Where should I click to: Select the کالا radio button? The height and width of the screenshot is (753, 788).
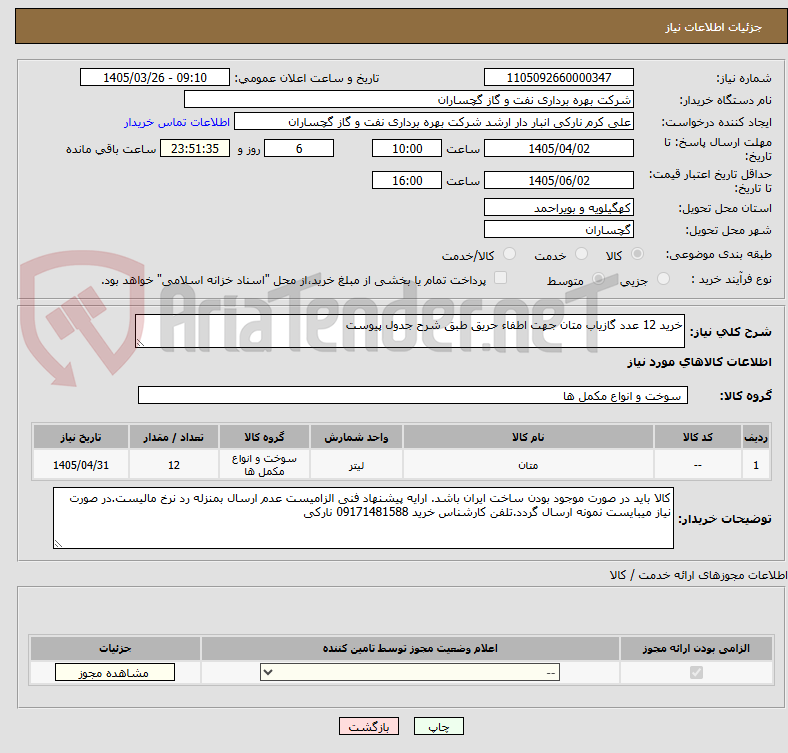[x=637, y=254]
